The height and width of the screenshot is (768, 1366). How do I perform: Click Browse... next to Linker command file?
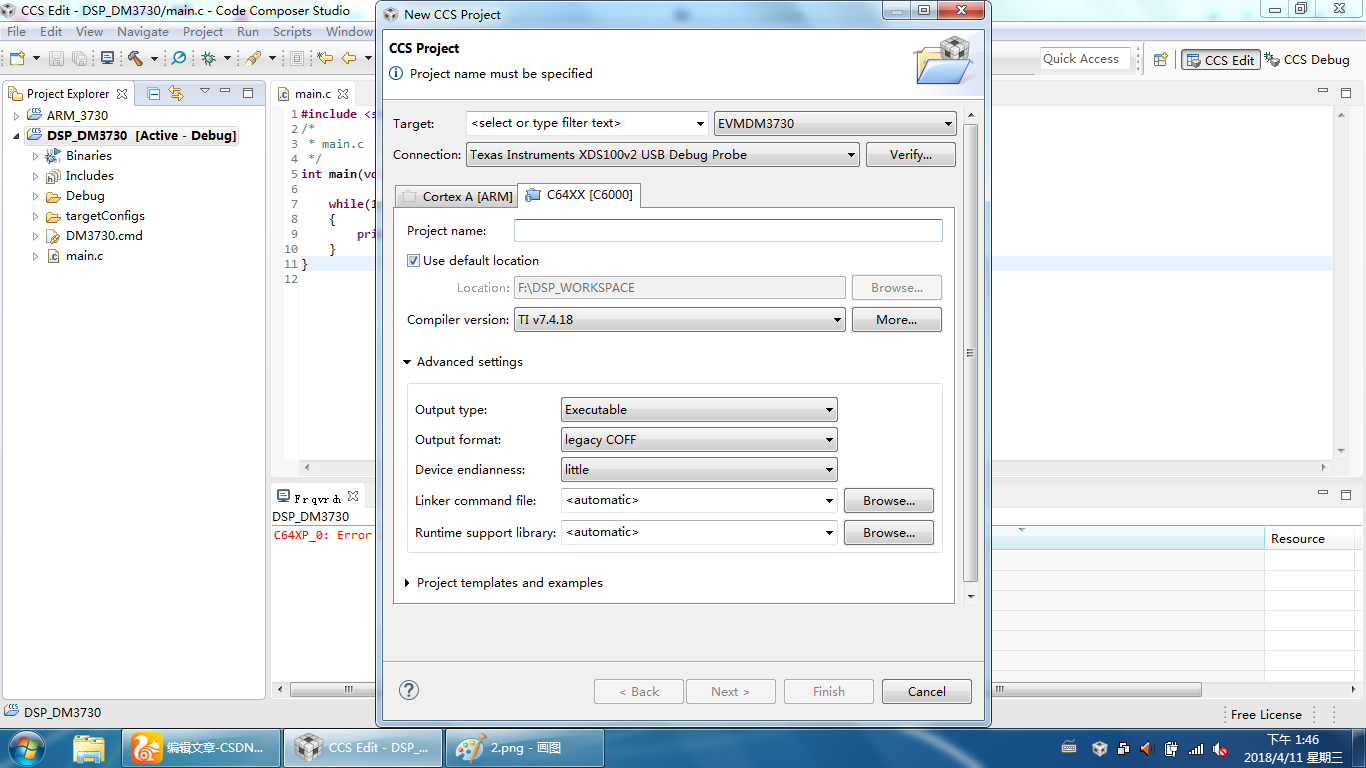889,501
